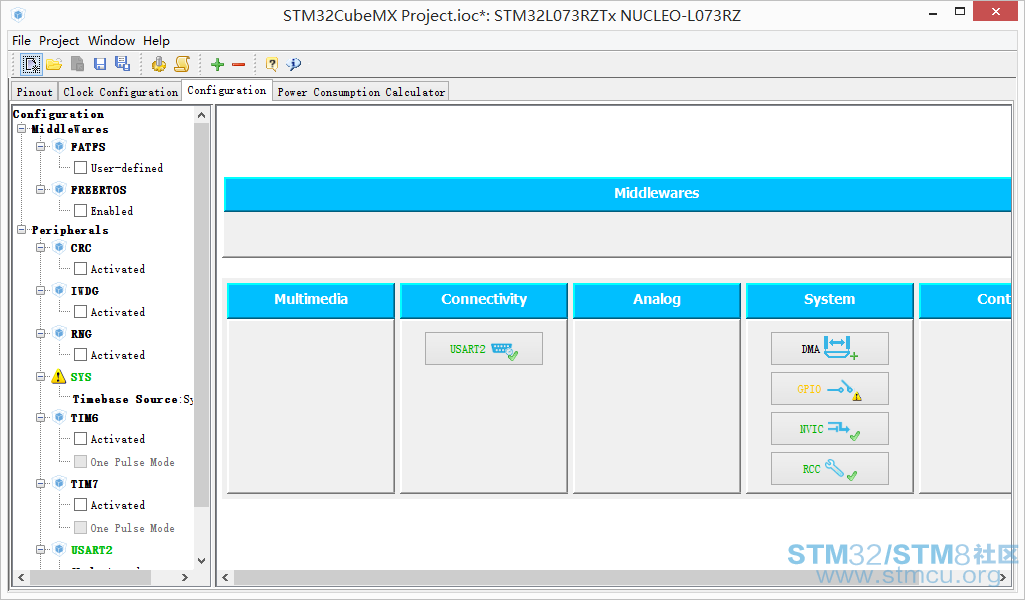The height and width of the screenshot is (600, 1025).
Task: Enable the FATFS User-defined checkbox
Action: click(x=80, y=167)
